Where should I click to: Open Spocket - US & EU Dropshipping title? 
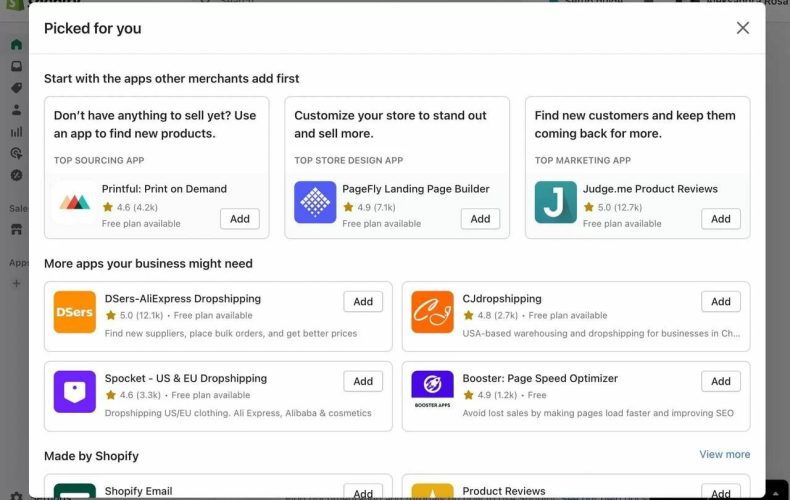point(186,378)
